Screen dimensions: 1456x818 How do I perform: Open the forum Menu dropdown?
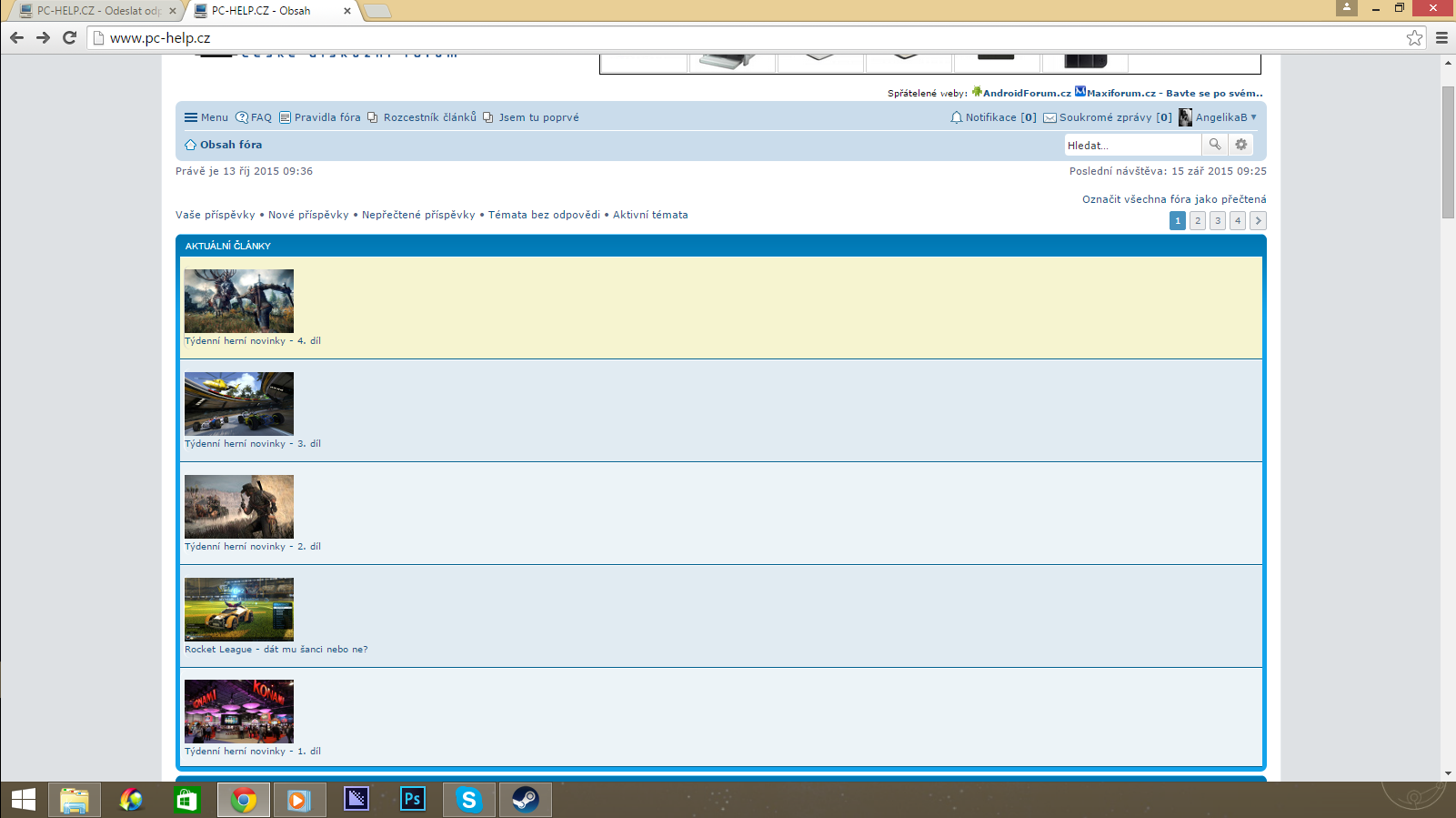(x=206, y=117)
